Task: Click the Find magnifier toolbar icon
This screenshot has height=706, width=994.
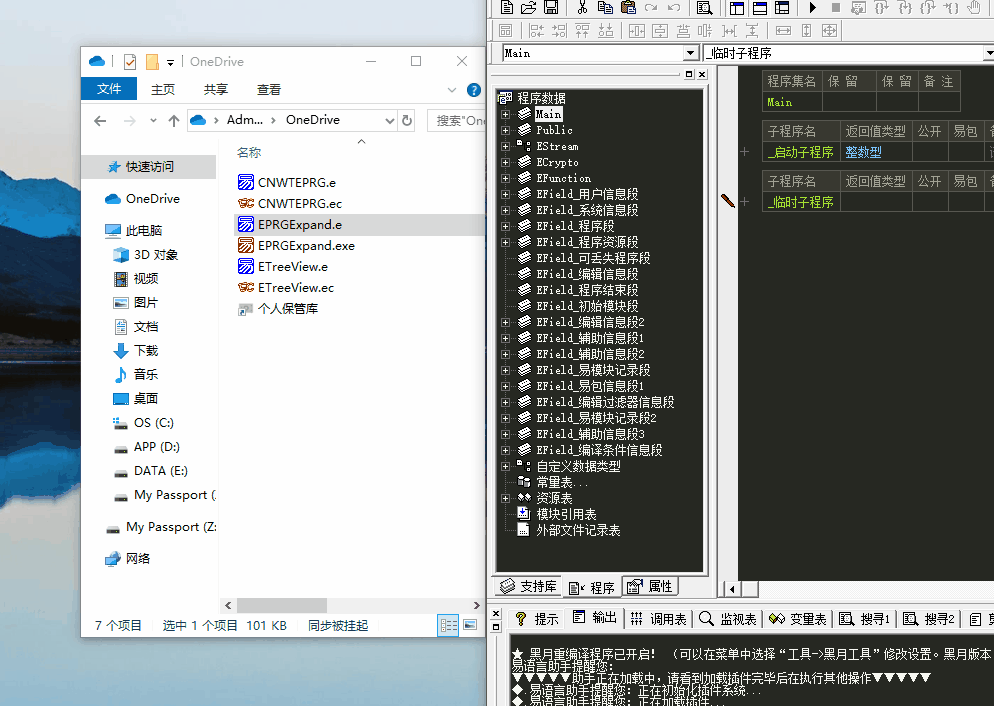Action: click(x=704, y=8)
